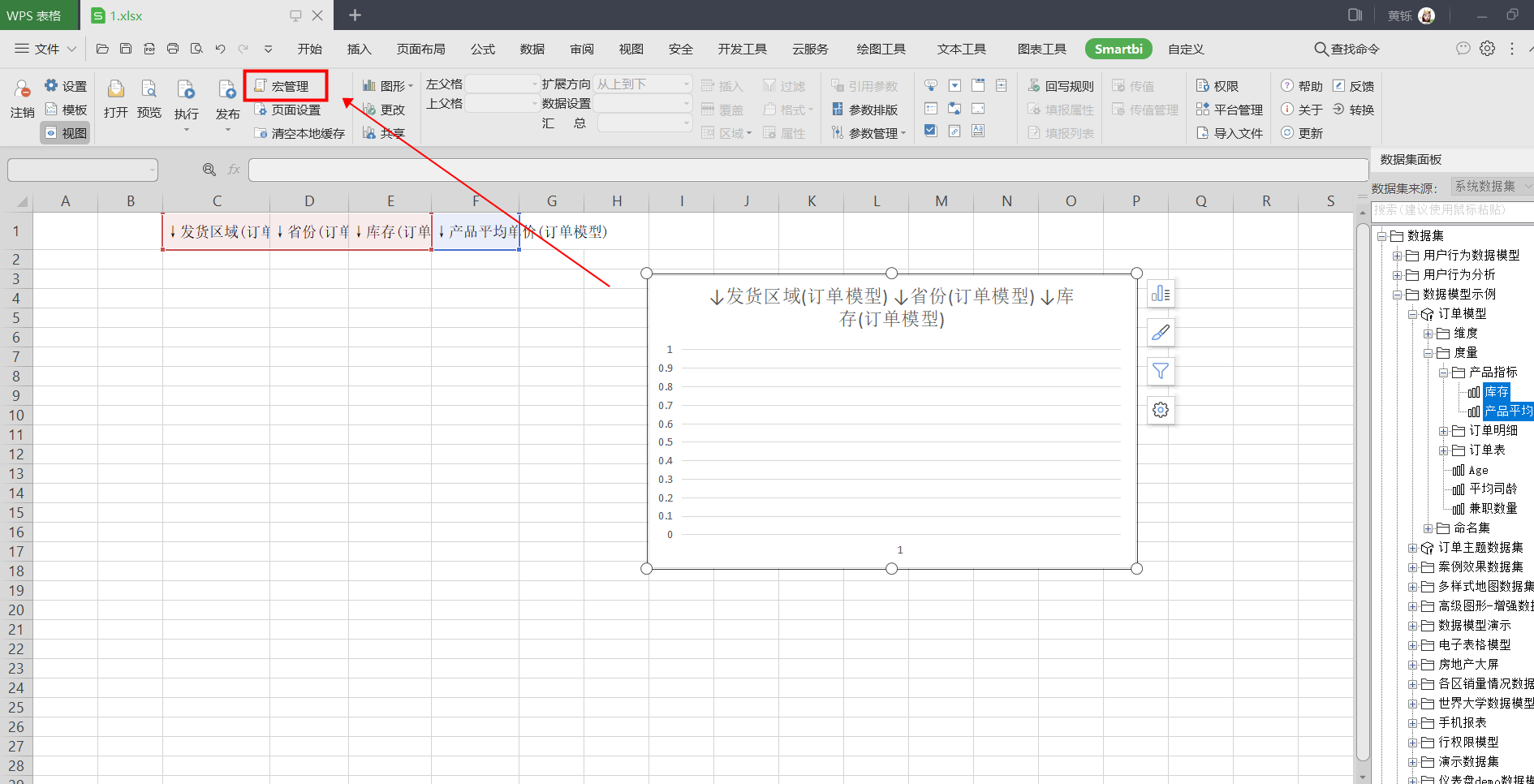Open the 模板 template option
1534x784 pixels.
pos(66,110)
